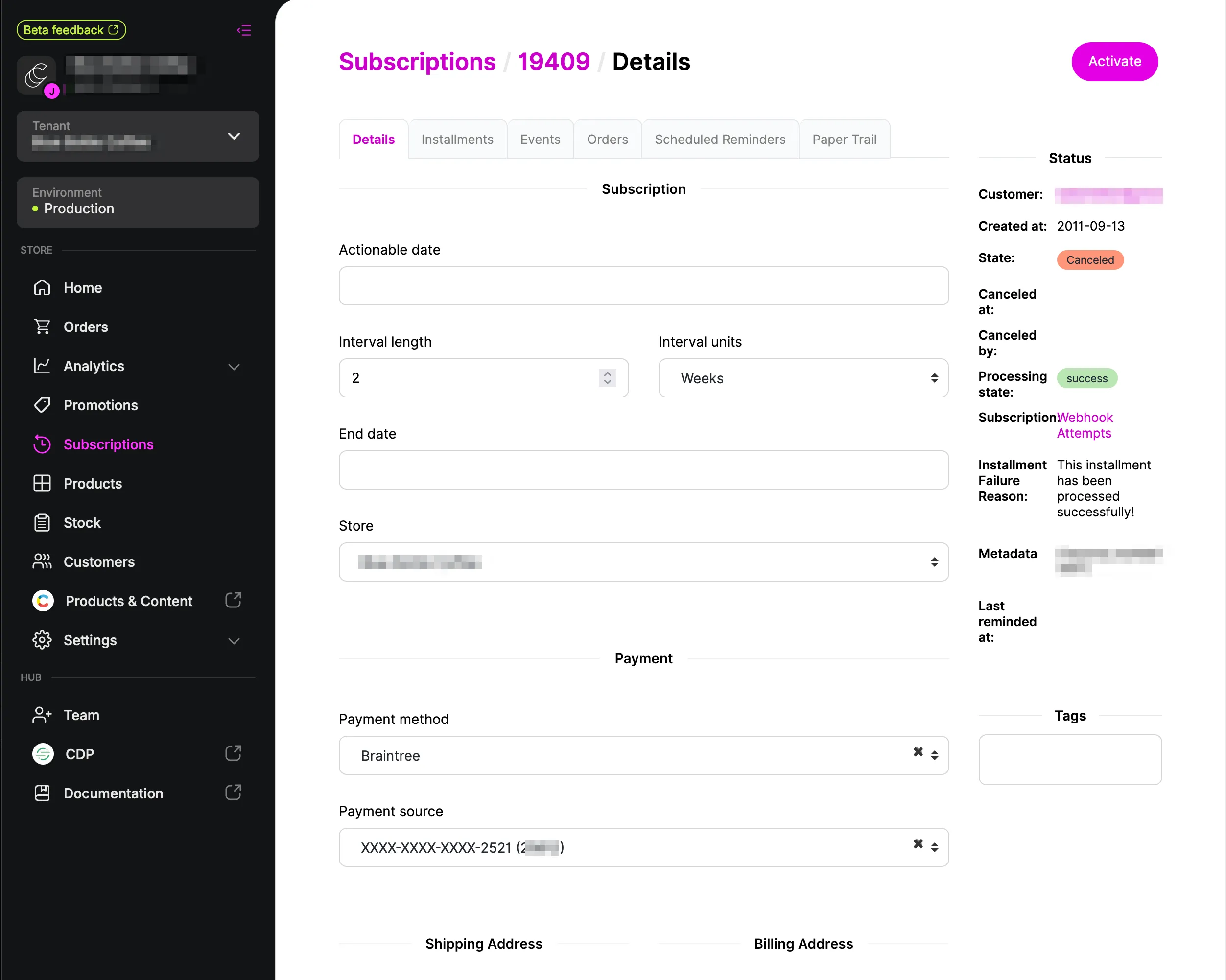Click the End date input field
Image resolution: width=1226 pixels, height=980 pixels.
tap(644, 470)
